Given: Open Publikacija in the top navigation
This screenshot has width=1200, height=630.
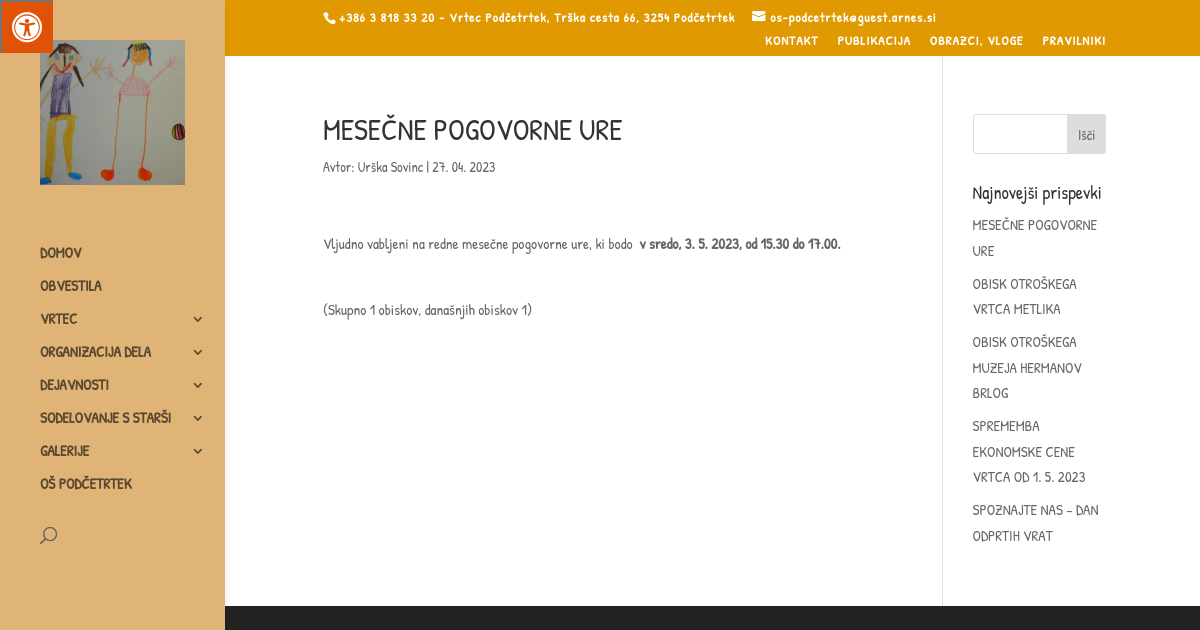Looking at the screenshot, I should (873, 41).
